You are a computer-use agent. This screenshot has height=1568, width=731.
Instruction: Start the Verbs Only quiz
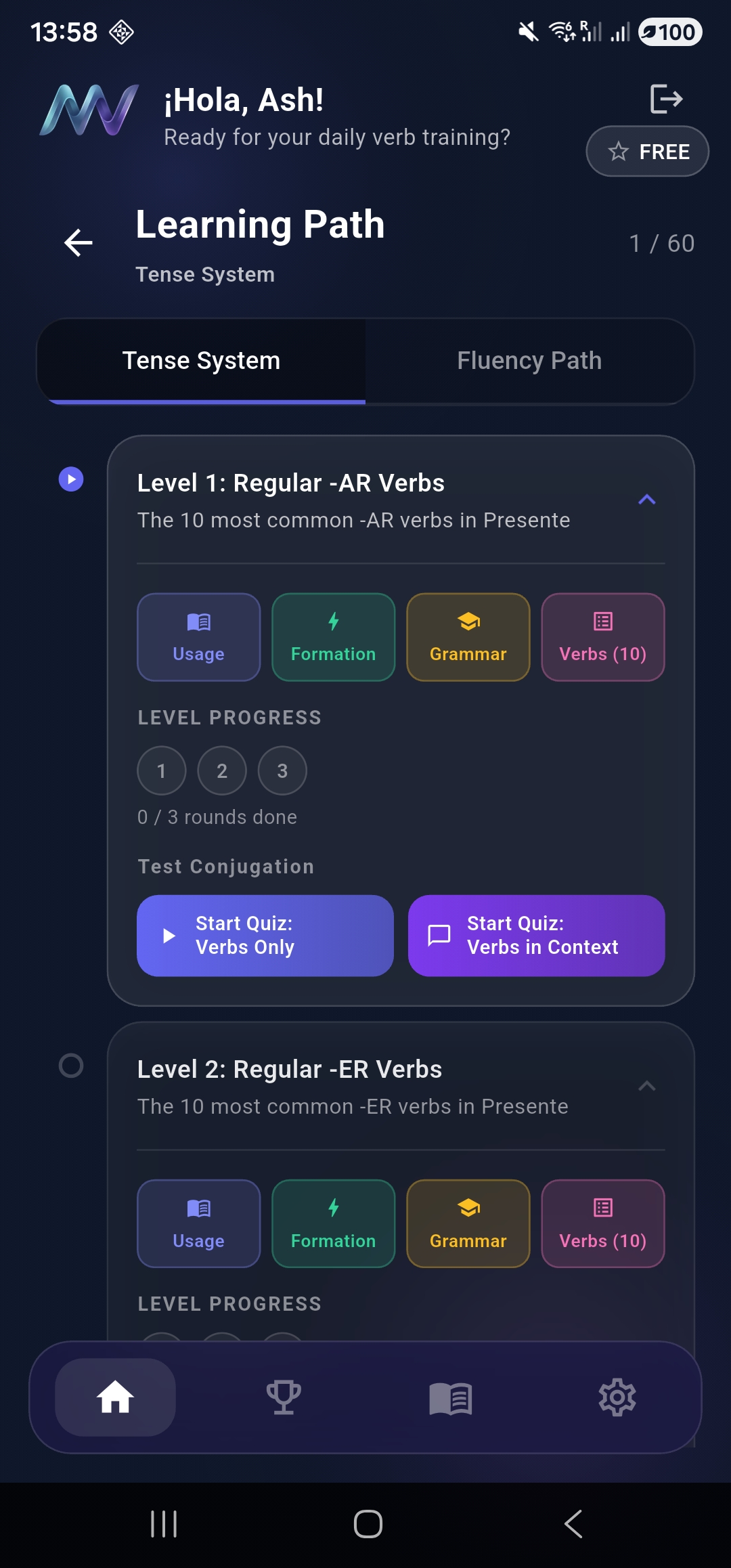[x=265, y=936]
